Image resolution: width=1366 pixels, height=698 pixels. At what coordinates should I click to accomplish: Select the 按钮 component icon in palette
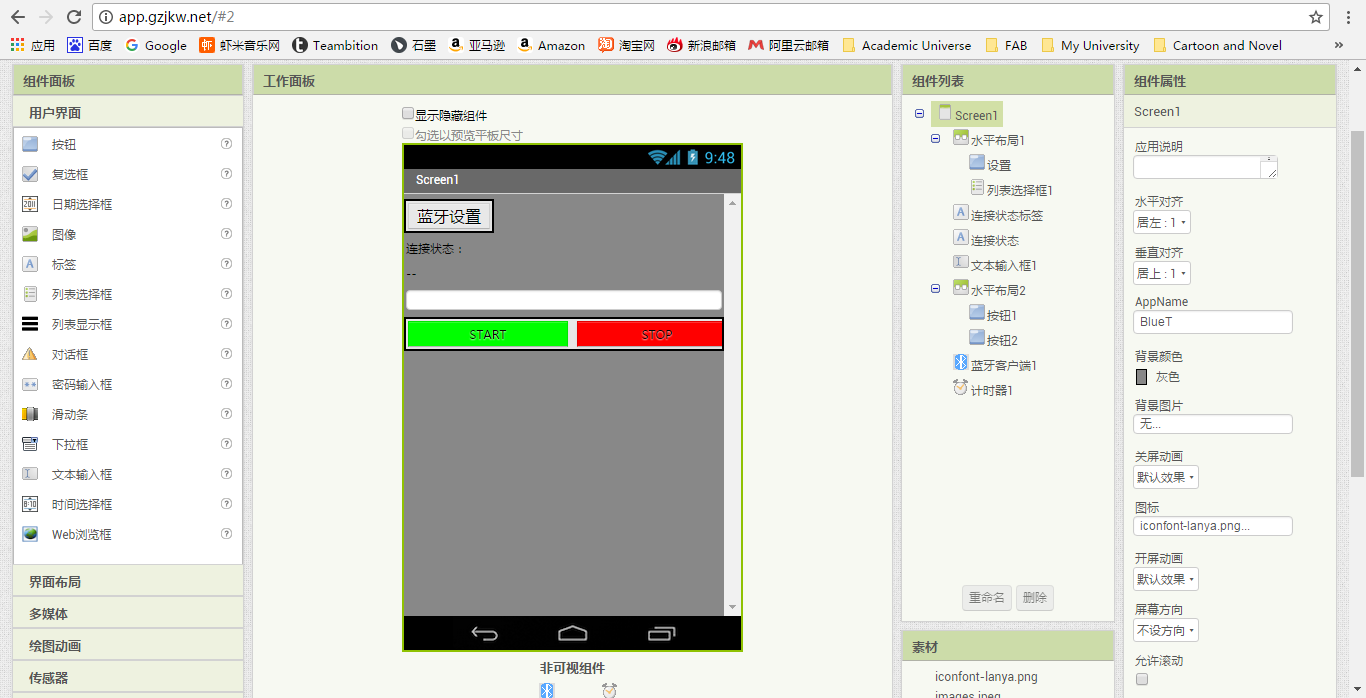(30, 144)
